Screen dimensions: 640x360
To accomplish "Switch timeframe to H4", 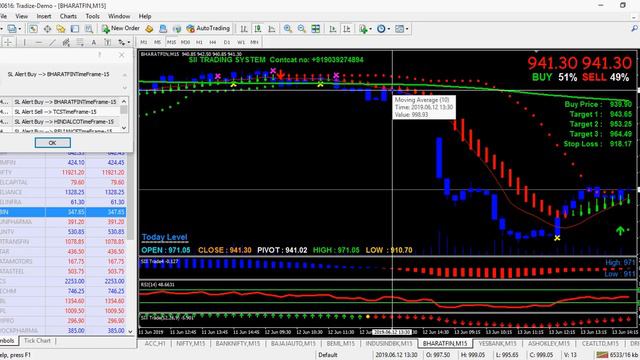I will tap(213, 42).
